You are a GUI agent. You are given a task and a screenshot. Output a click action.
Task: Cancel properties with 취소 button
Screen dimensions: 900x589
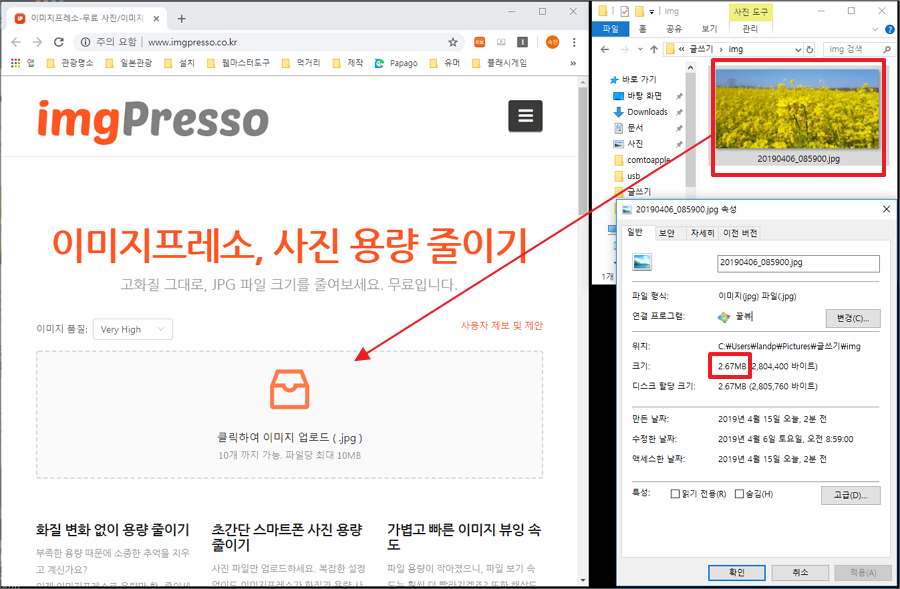pos(800,572)
